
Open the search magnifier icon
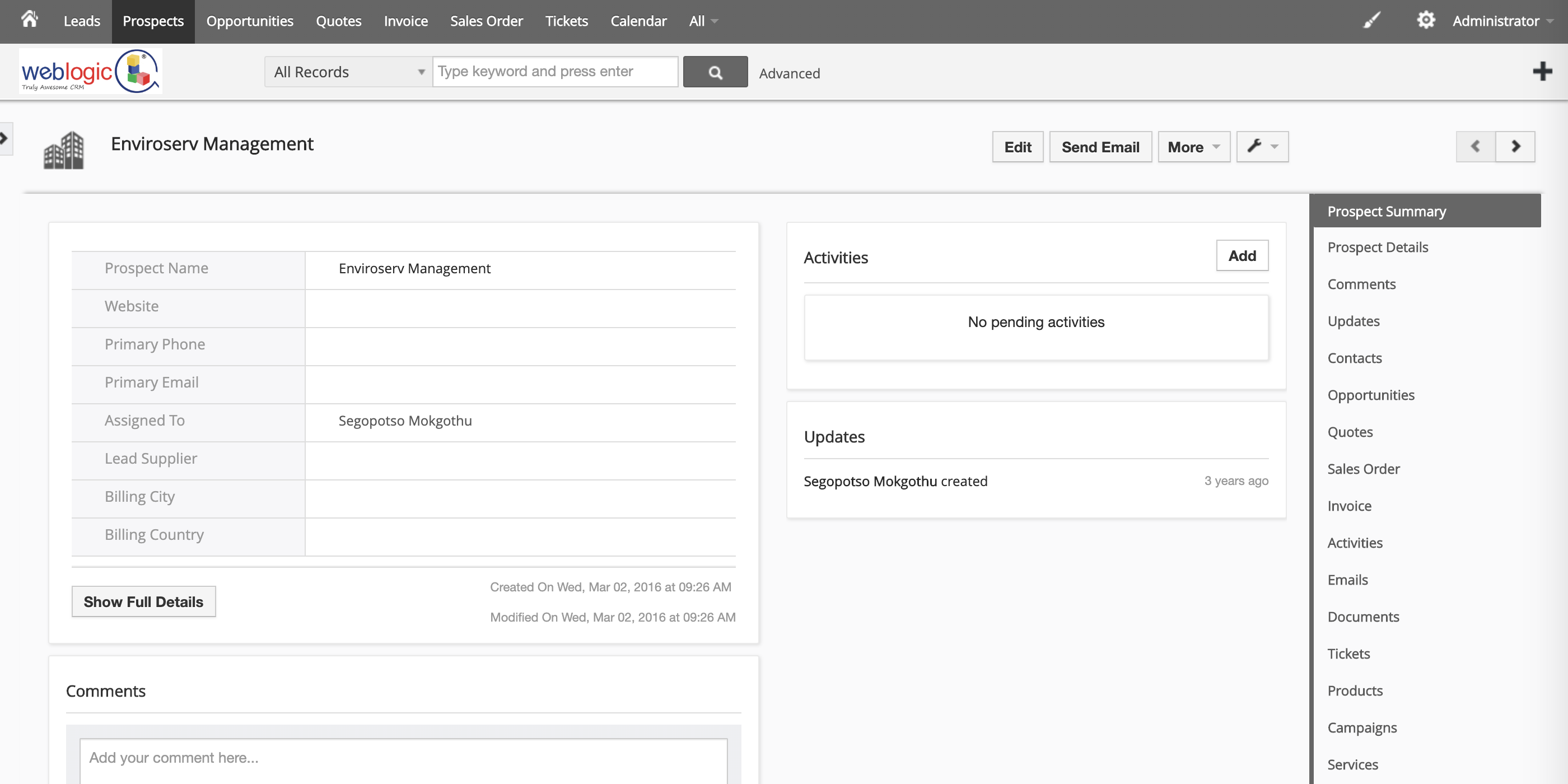point(715,71)
